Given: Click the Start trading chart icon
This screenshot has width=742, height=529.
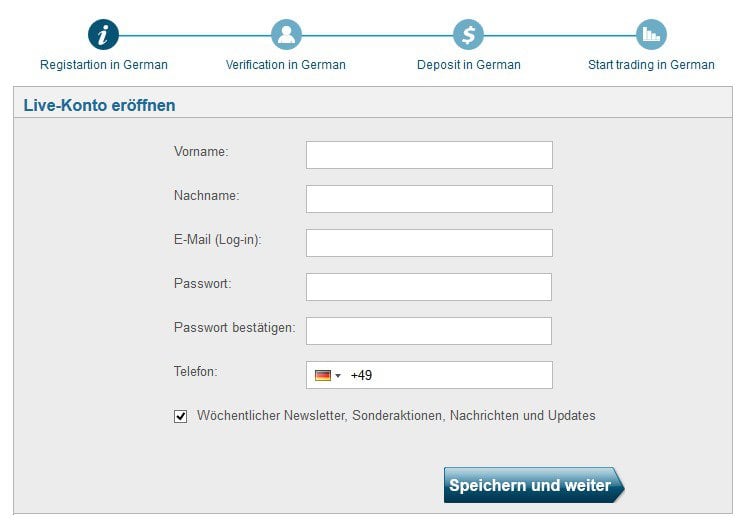Looking at the screenshot, I should tap(651, 35).
